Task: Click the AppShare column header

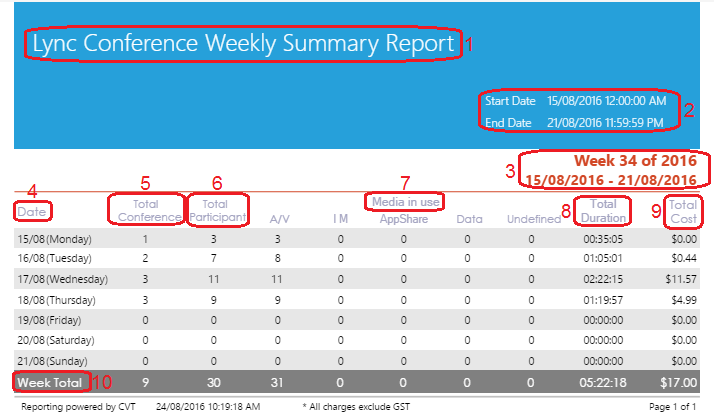Action: click(404, 219)
